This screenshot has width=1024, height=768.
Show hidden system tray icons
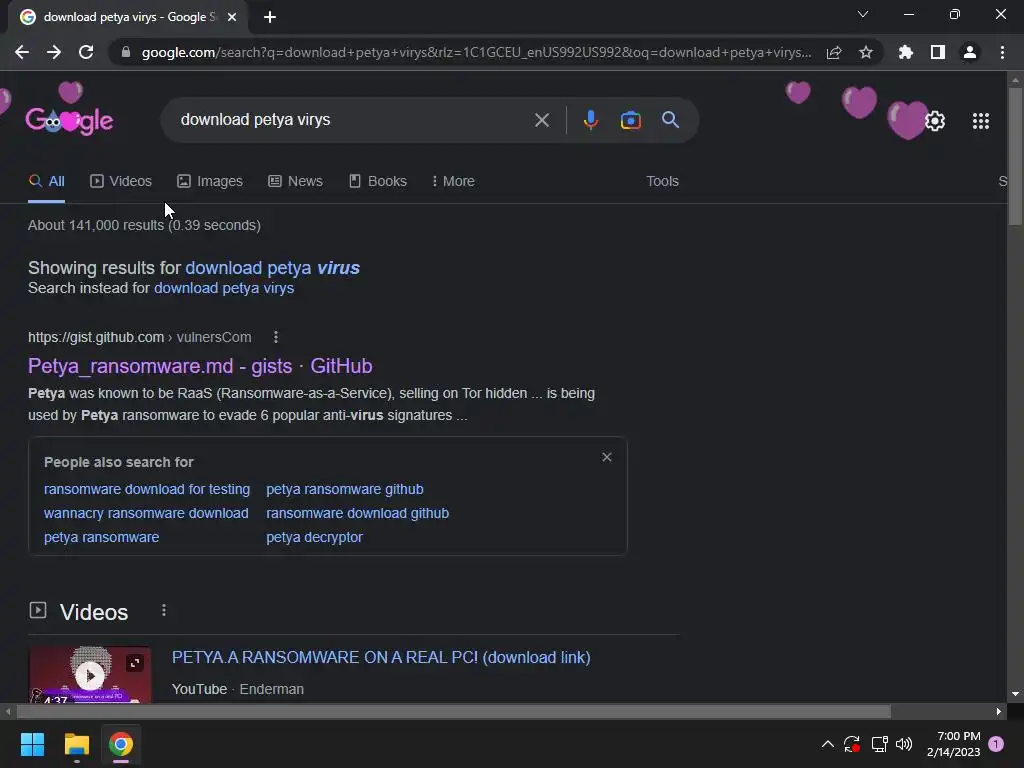pos(827,744)
